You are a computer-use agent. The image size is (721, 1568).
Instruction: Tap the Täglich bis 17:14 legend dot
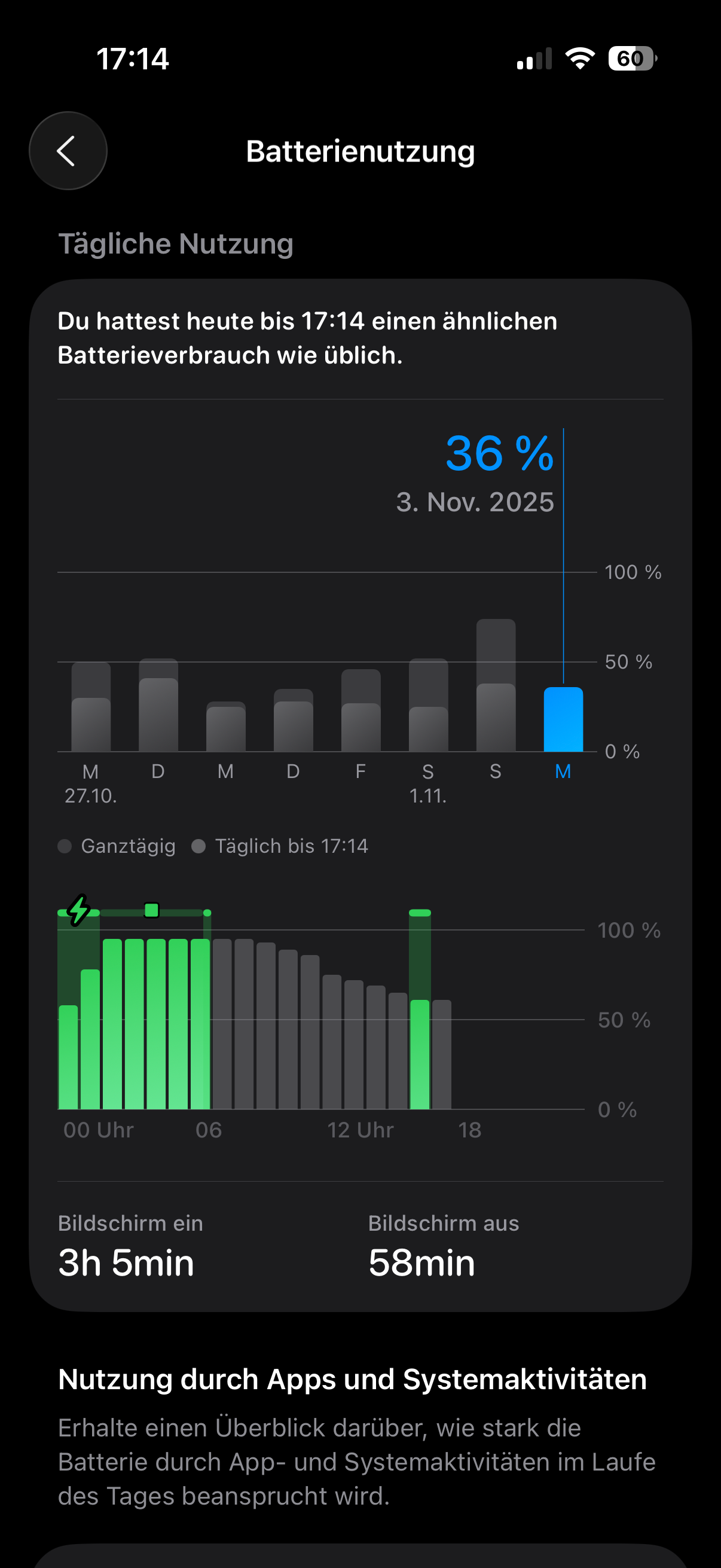pos(198,846)
